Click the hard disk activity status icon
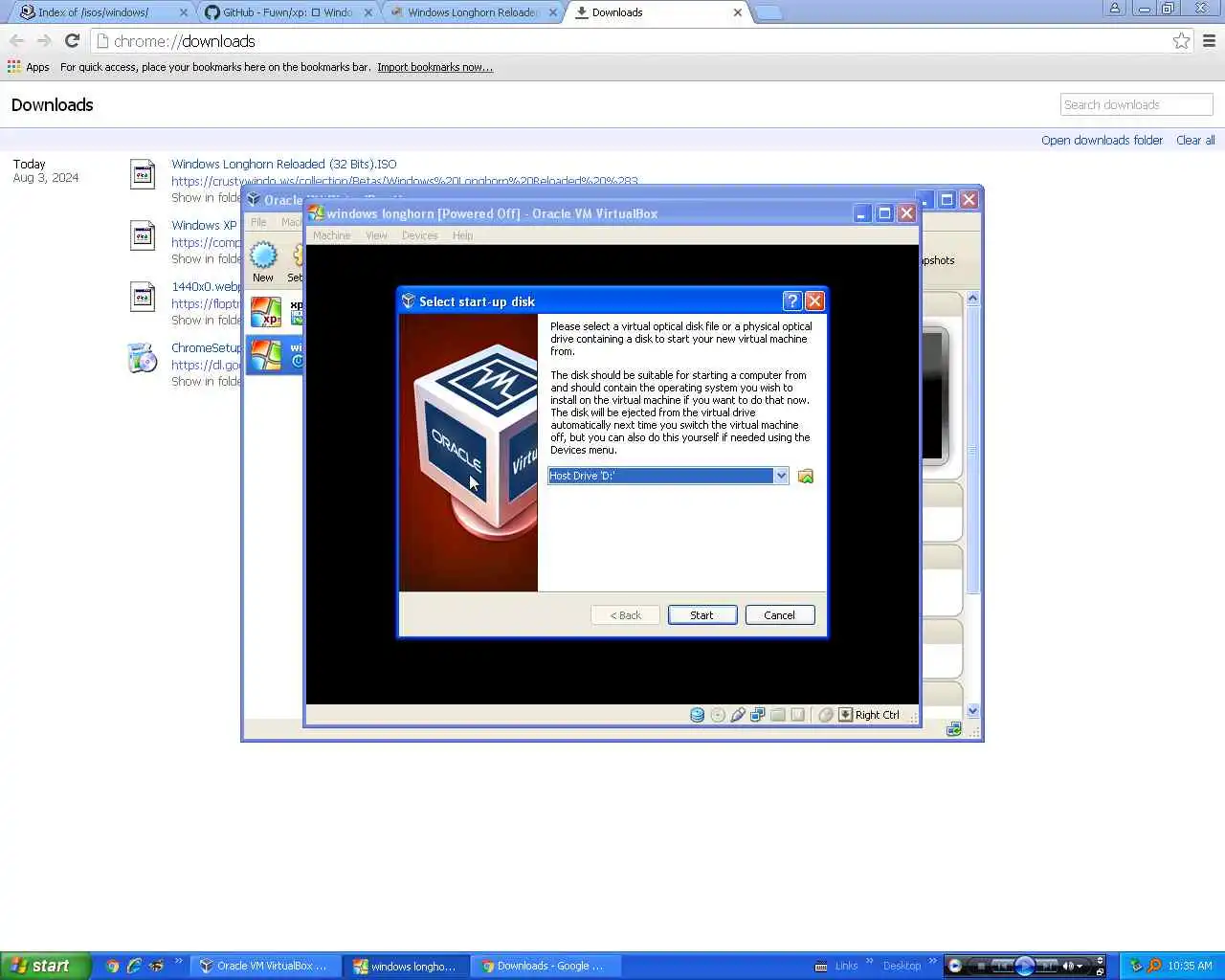The image size is (1225, 980). tap(698, 715)
